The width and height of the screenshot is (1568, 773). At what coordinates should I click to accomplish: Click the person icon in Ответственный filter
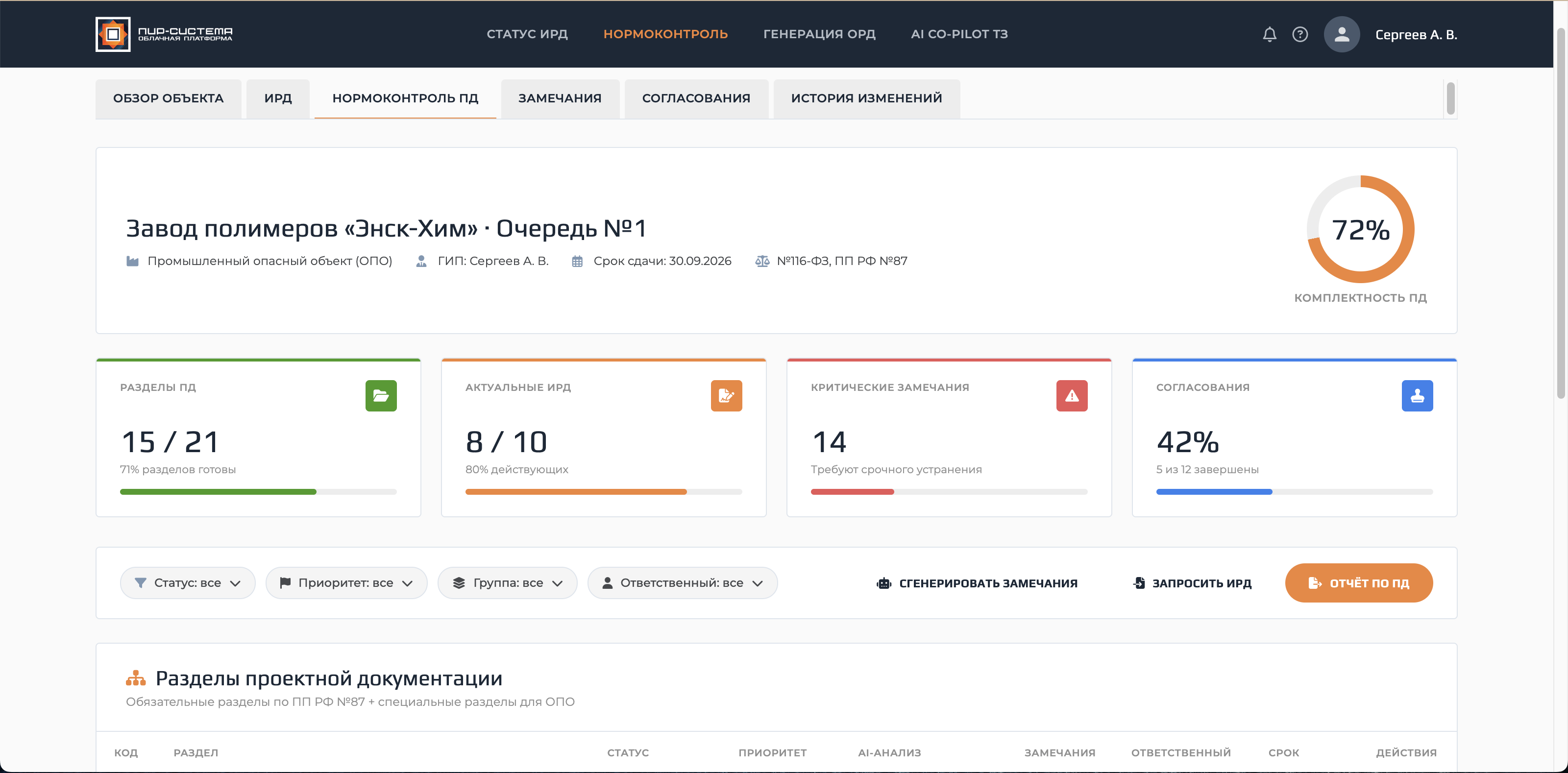pyautogui.click(x=607, y=583)
